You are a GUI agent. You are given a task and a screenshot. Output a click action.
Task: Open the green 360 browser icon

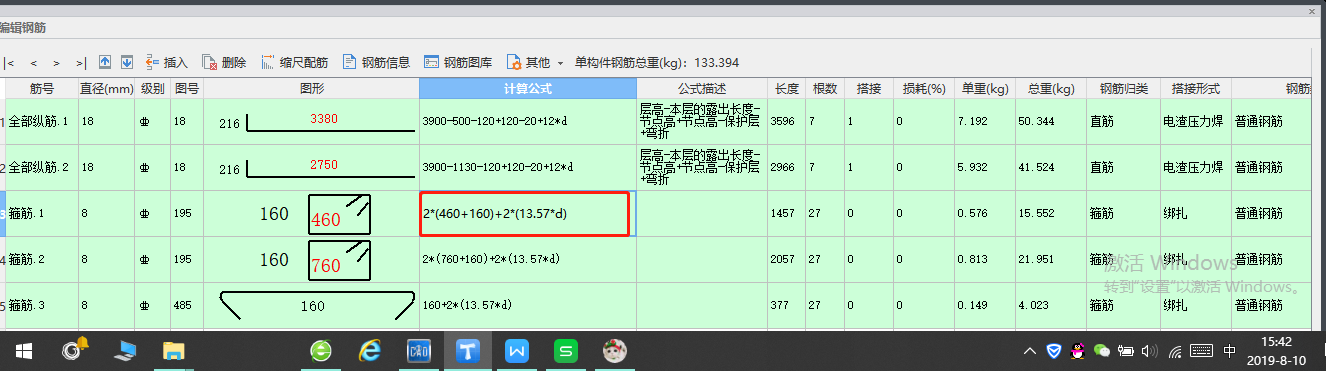coord(321,351)
